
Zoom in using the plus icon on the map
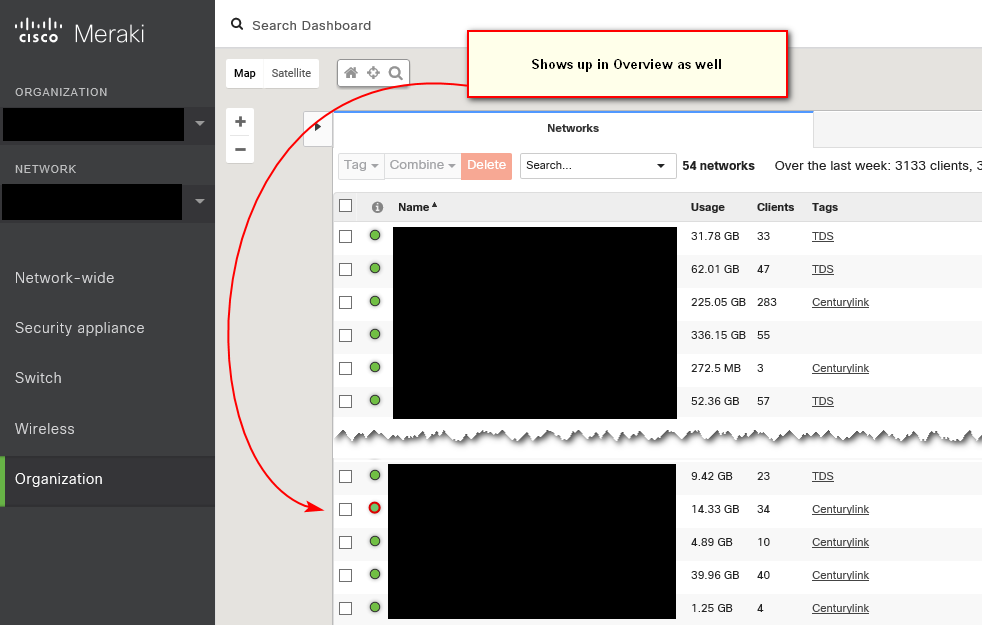pyautogui.click(x=240, y=121)
